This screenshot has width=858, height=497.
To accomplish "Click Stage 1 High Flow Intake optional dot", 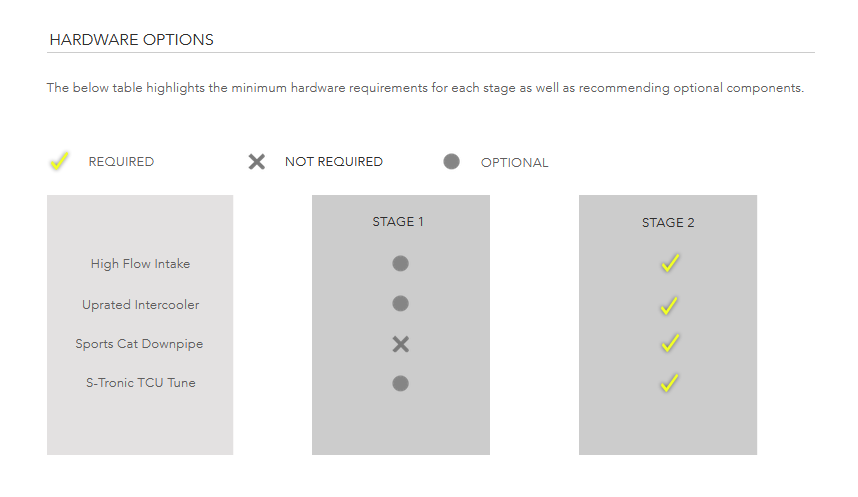I will coord(401,263).
